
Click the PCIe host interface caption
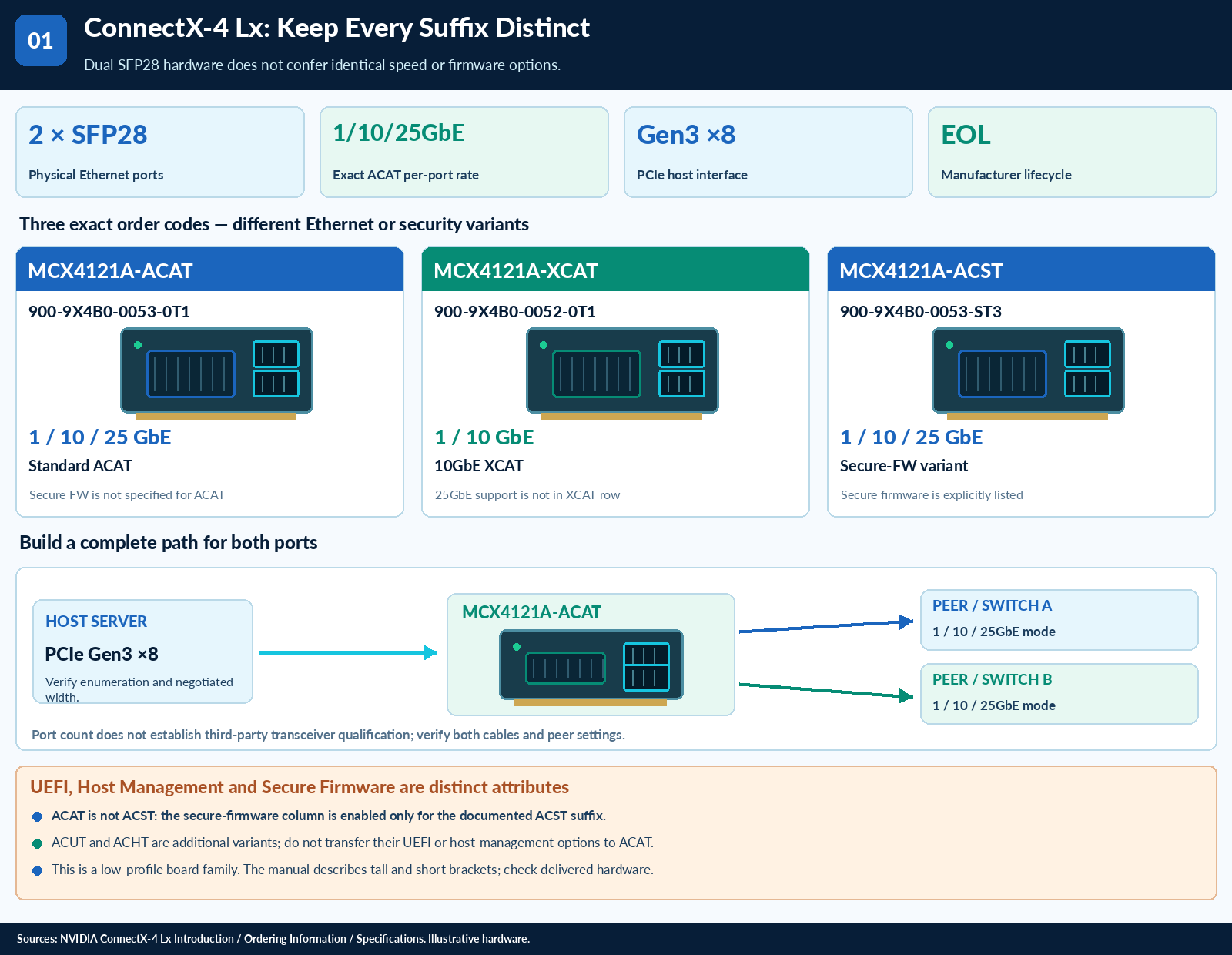pyautogui.click(x=692, y=175)
